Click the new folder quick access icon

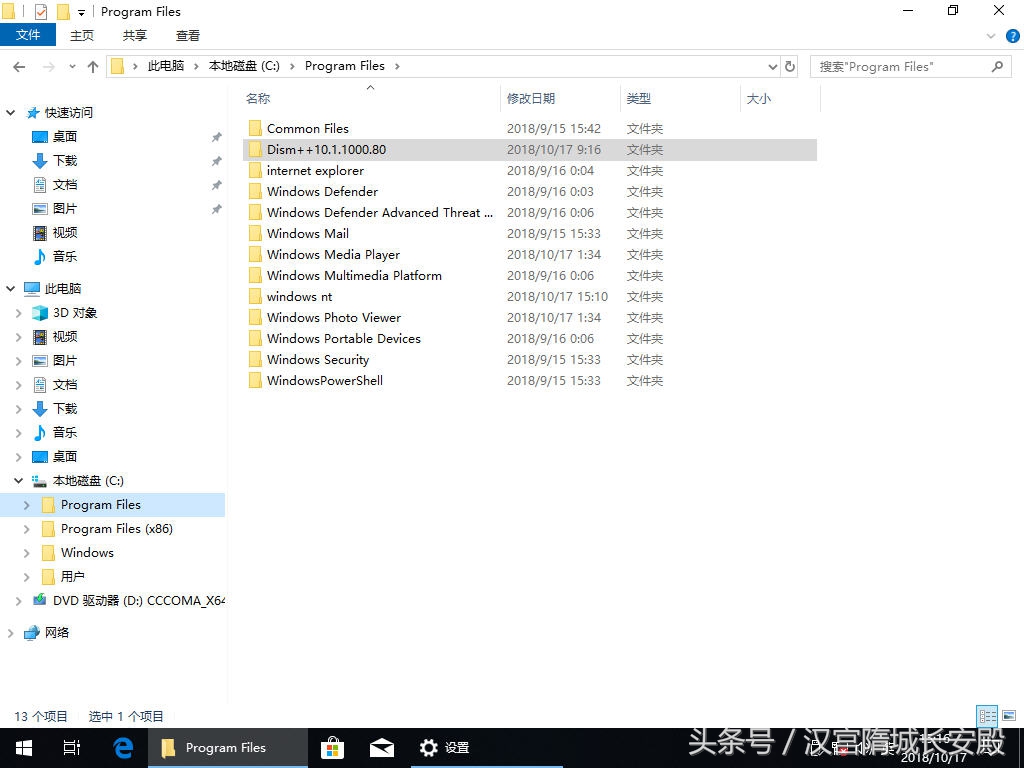63,12
